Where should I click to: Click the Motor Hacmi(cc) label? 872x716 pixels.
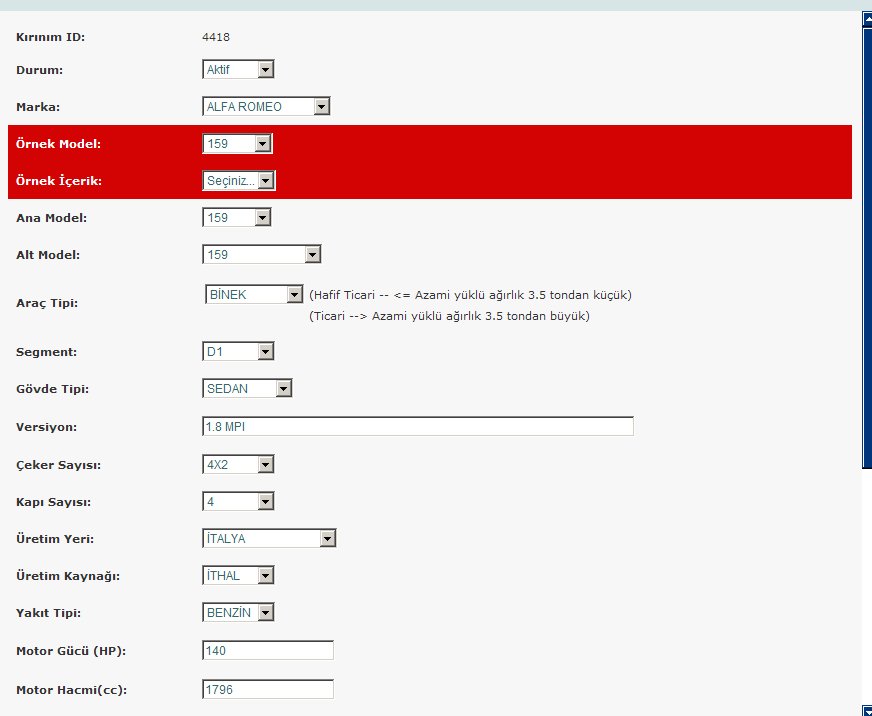pyautogui.click(x=72, y=690)
